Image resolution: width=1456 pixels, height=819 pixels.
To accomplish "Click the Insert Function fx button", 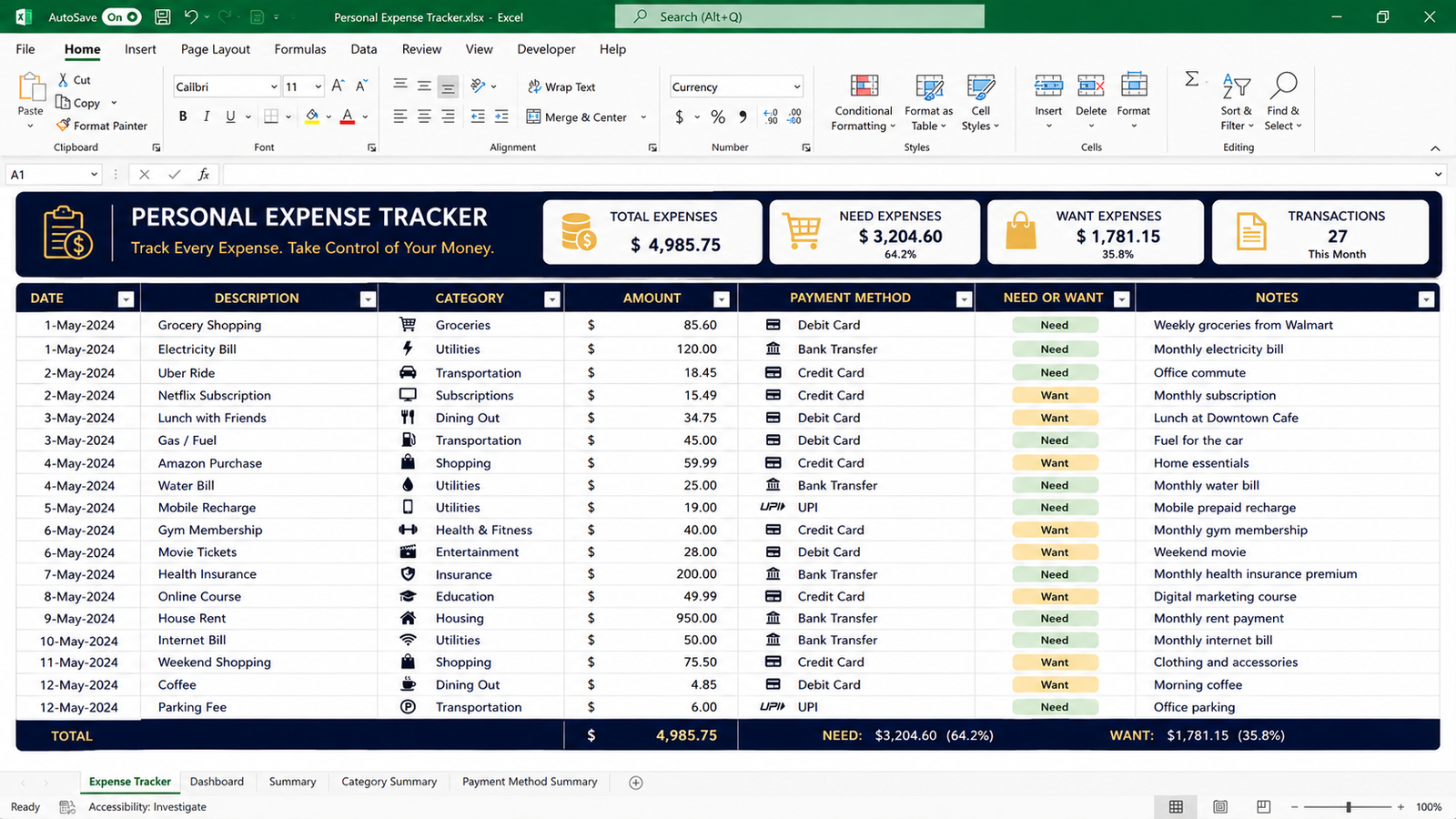I will [x=204, y=174].
